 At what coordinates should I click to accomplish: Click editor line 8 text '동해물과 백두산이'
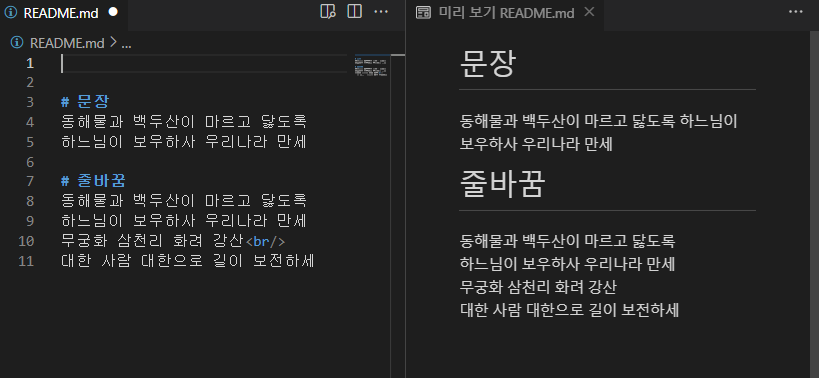[x=127, y=200]
